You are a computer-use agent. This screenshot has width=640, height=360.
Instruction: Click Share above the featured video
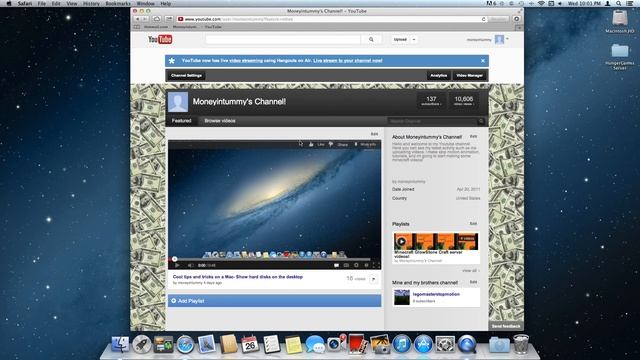(x=343, y=144)
